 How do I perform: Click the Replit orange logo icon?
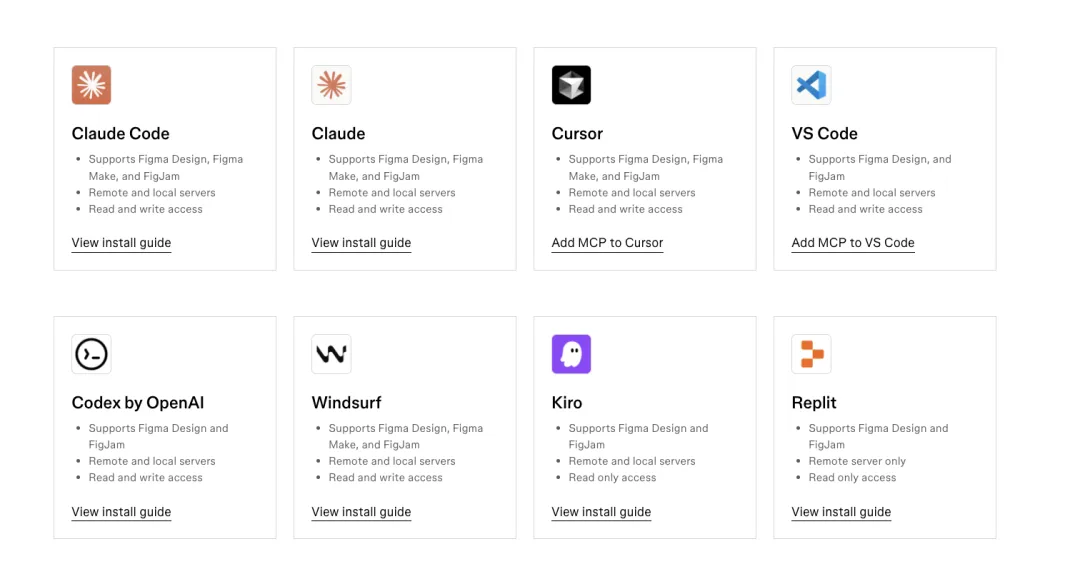811,354
